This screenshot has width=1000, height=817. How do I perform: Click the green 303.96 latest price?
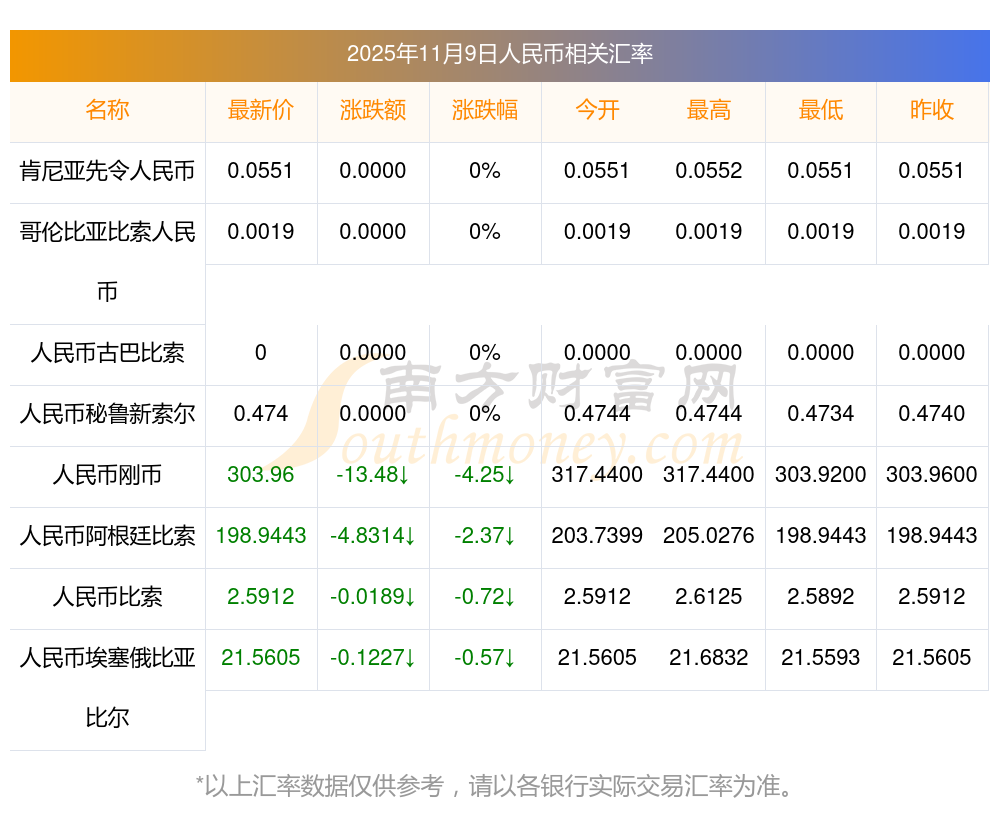(261, 475)
